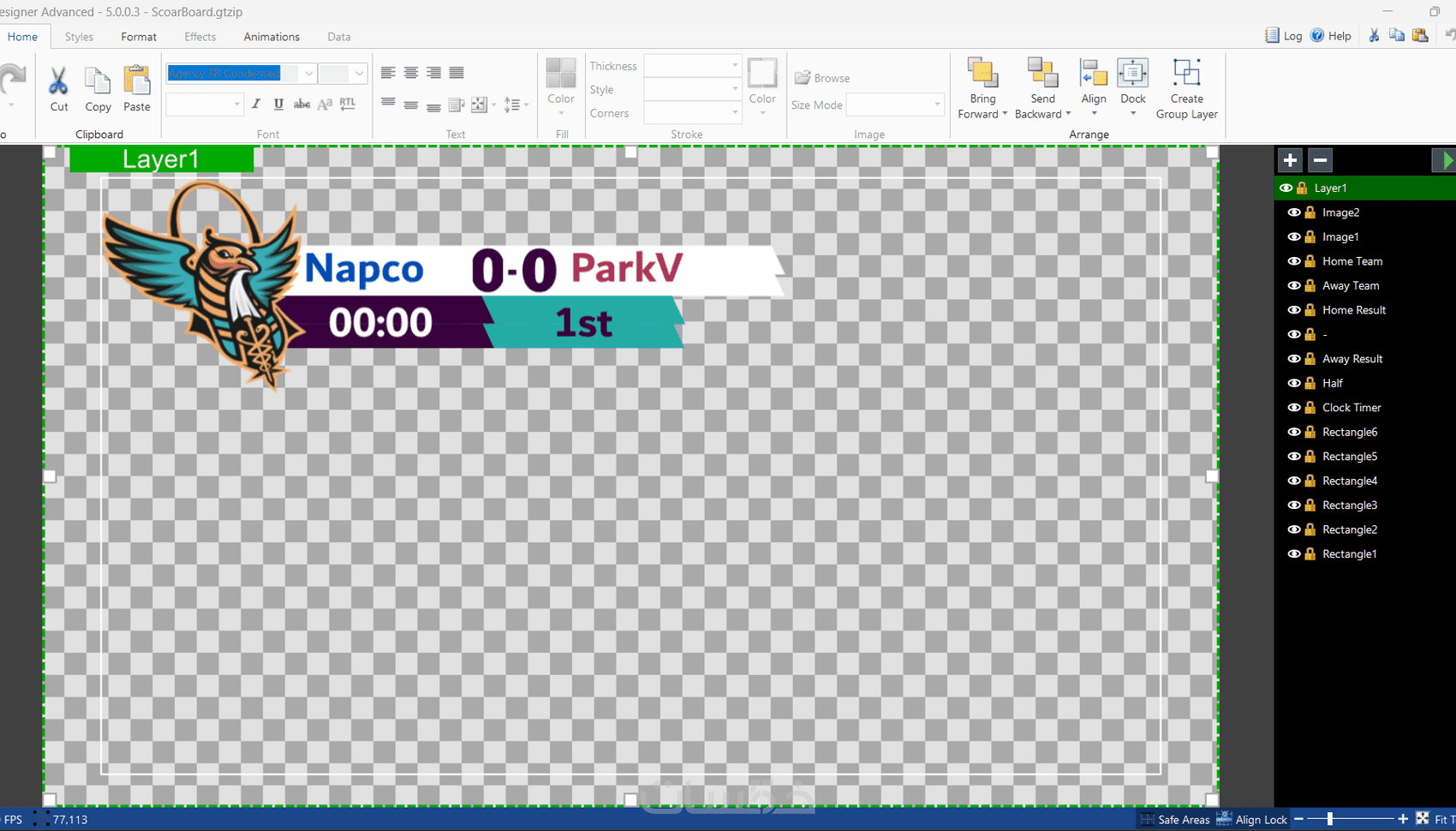The height and width of the screenshot is (831, 1456).
Task: Cut the selection with the ribbon scissors
Action: pyautogui.click(x=58, y=89)
